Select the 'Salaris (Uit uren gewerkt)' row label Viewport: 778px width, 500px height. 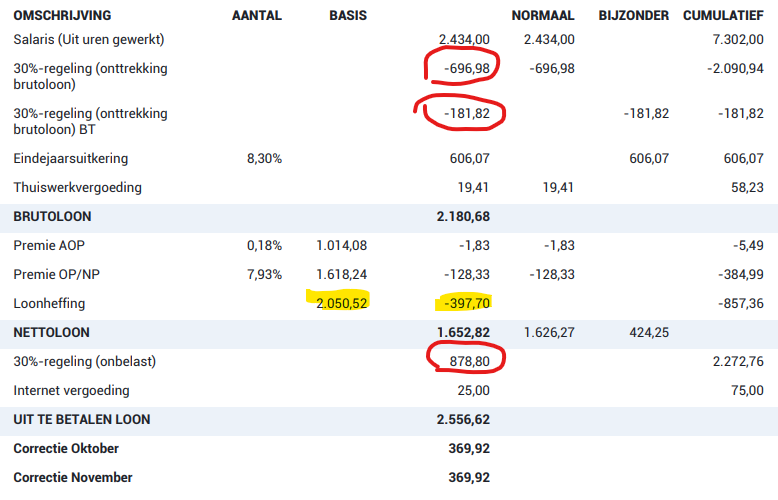click(89, 39)
